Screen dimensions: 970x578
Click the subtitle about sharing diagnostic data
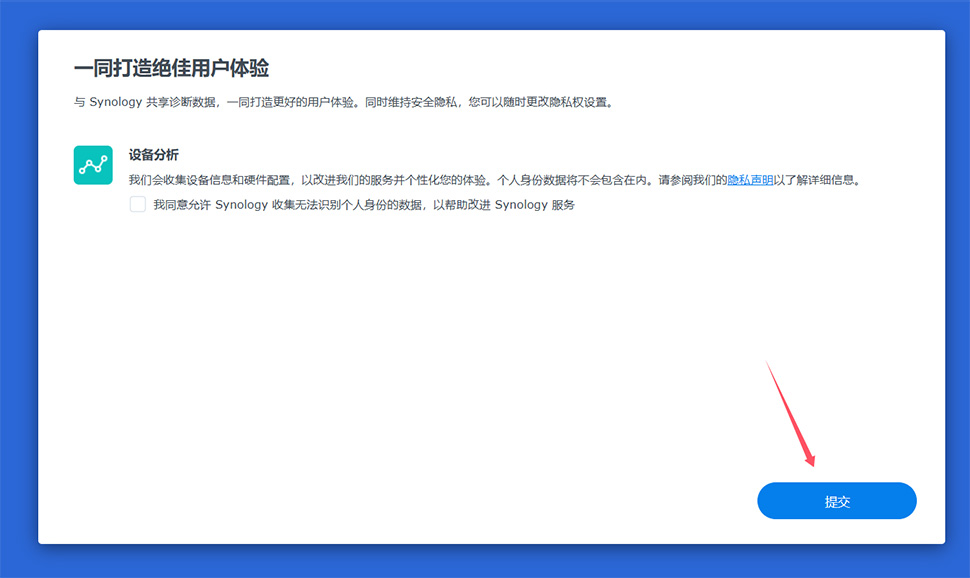coord(340,103)
